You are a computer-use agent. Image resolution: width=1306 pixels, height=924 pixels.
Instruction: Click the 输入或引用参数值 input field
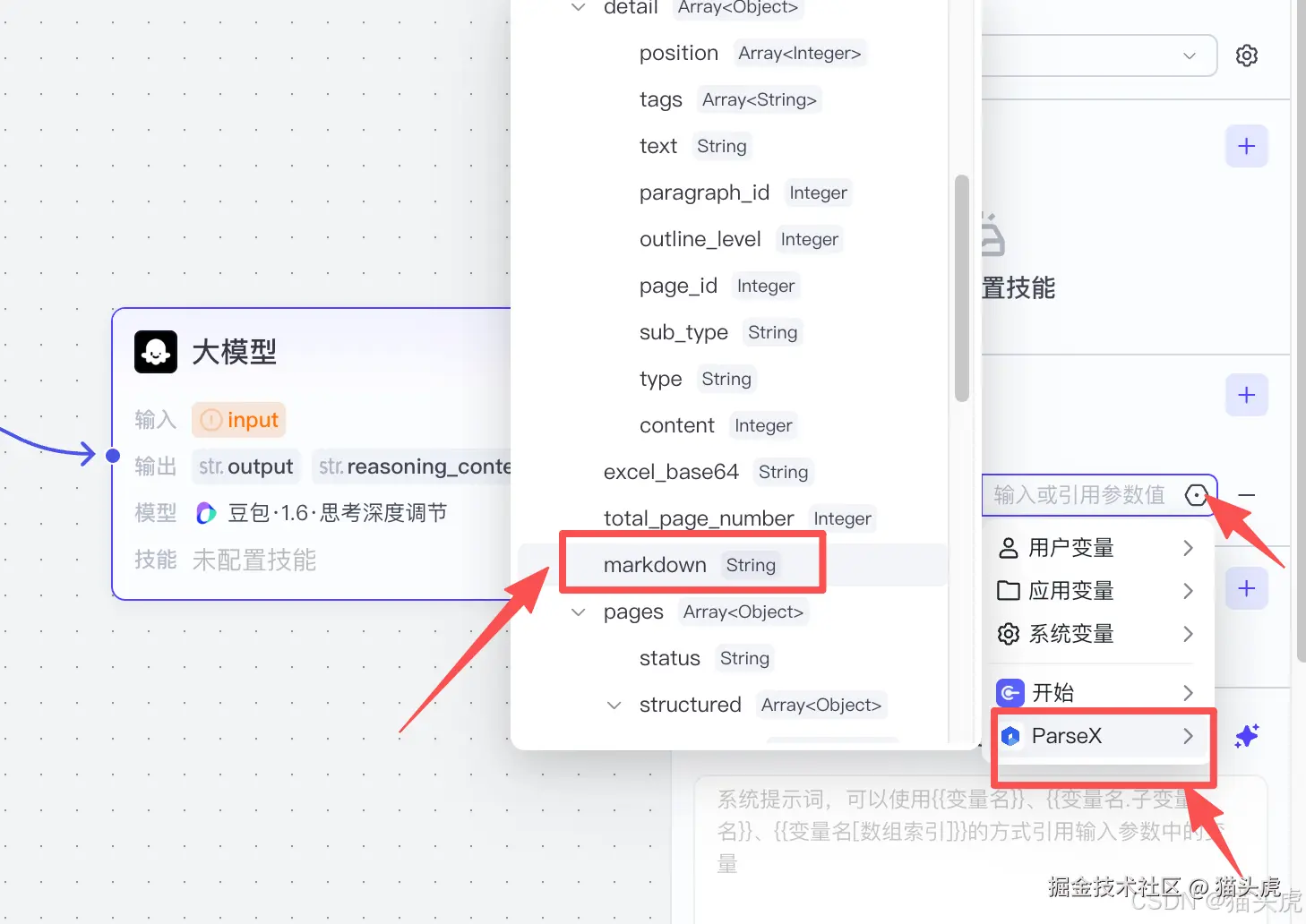1079,495
